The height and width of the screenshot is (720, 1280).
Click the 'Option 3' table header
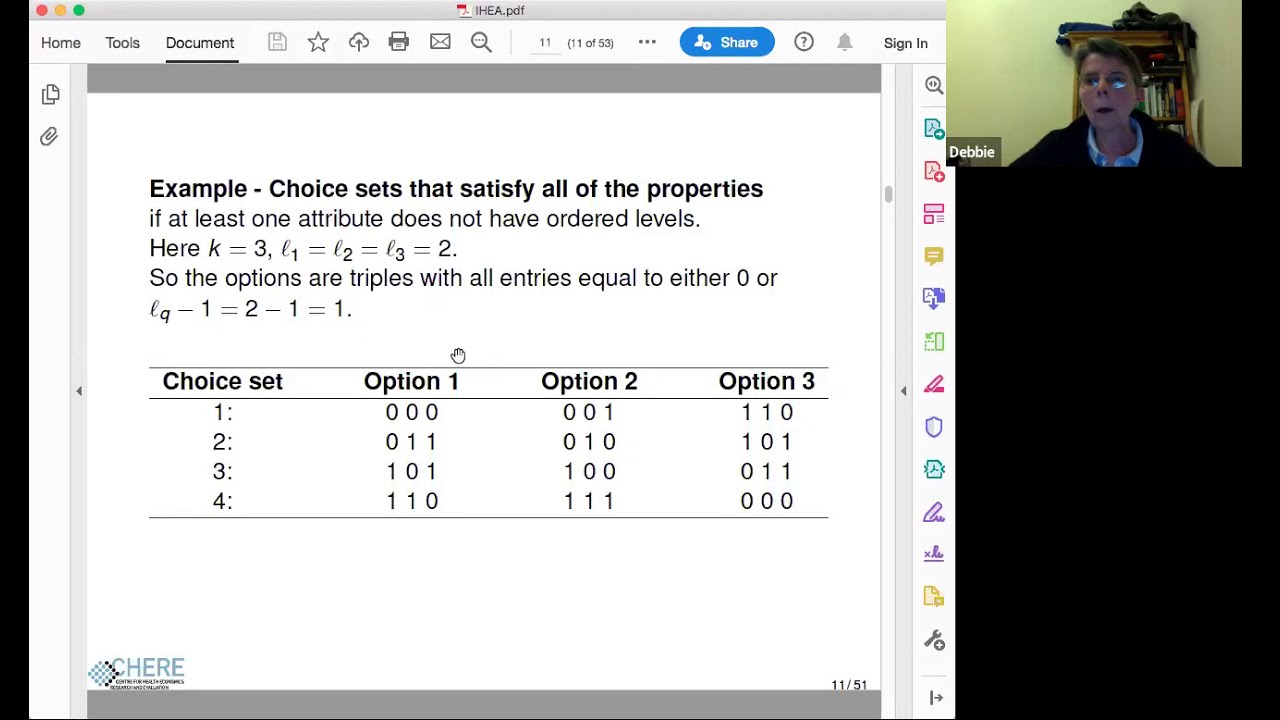(767, 381)
